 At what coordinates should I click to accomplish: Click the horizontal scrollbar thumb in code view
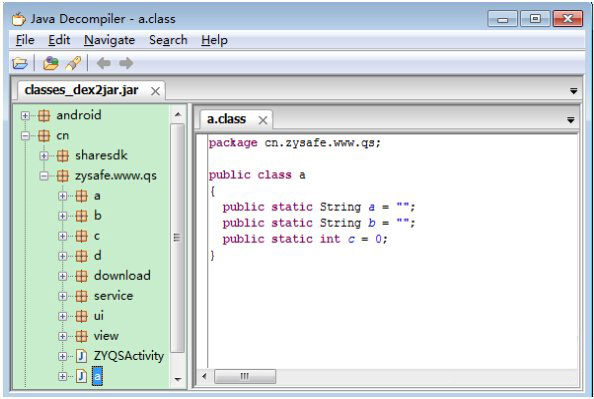tap(245, 376)
